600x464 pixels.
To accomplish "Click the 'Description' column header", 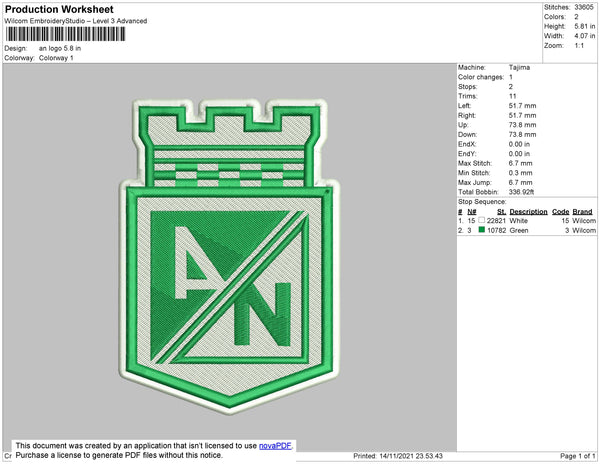I will point(528,212).
